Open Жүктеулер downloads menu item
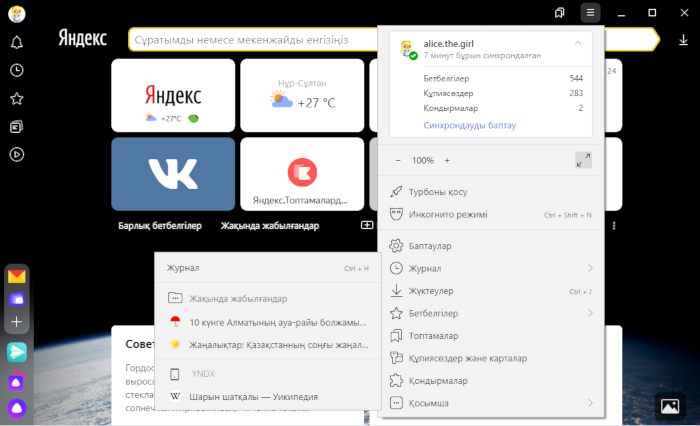 [491, 291]
